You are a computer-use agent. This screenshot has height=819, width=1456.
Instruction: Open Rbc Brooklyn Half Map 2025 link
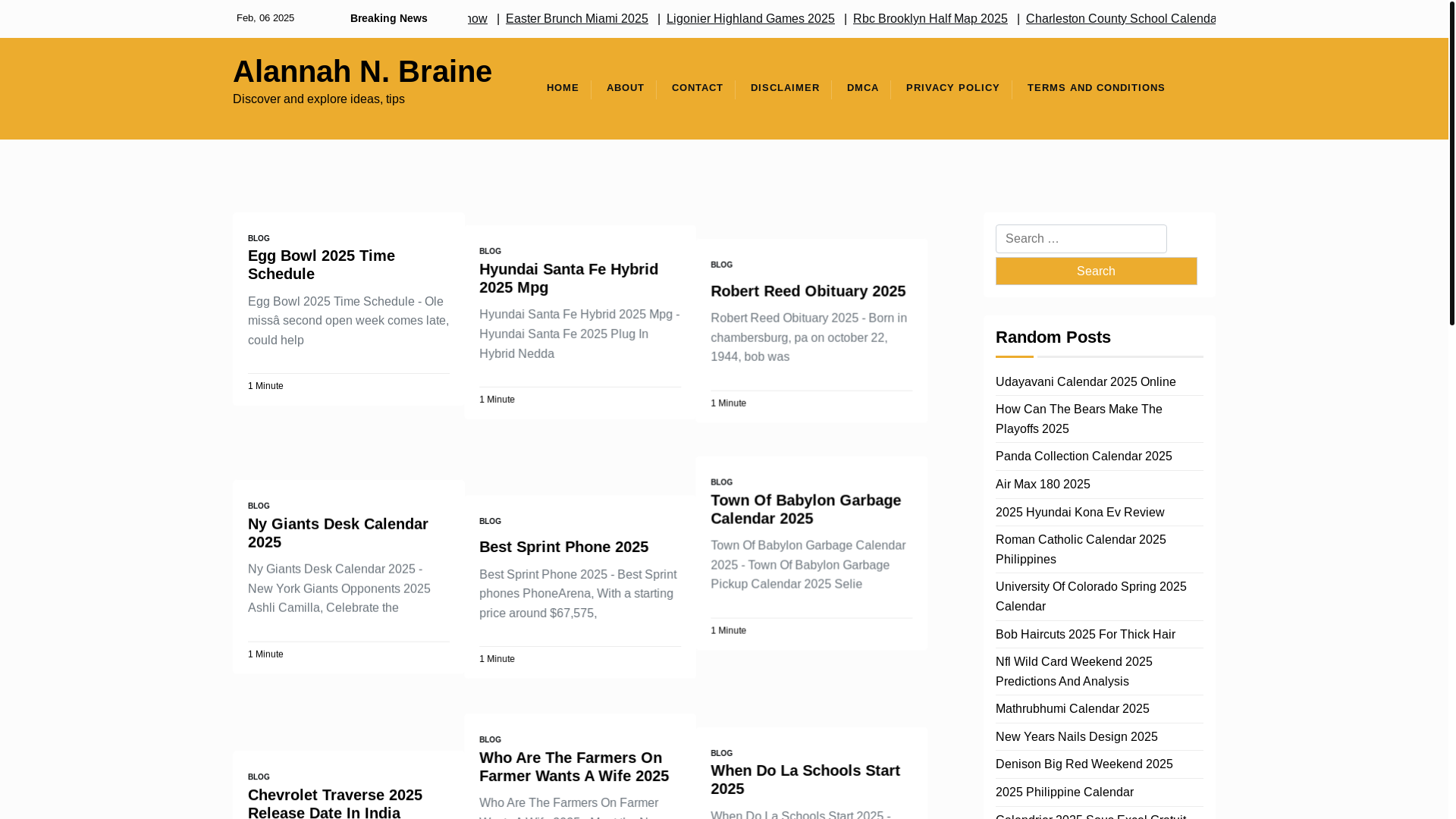(x=930, y=18)
